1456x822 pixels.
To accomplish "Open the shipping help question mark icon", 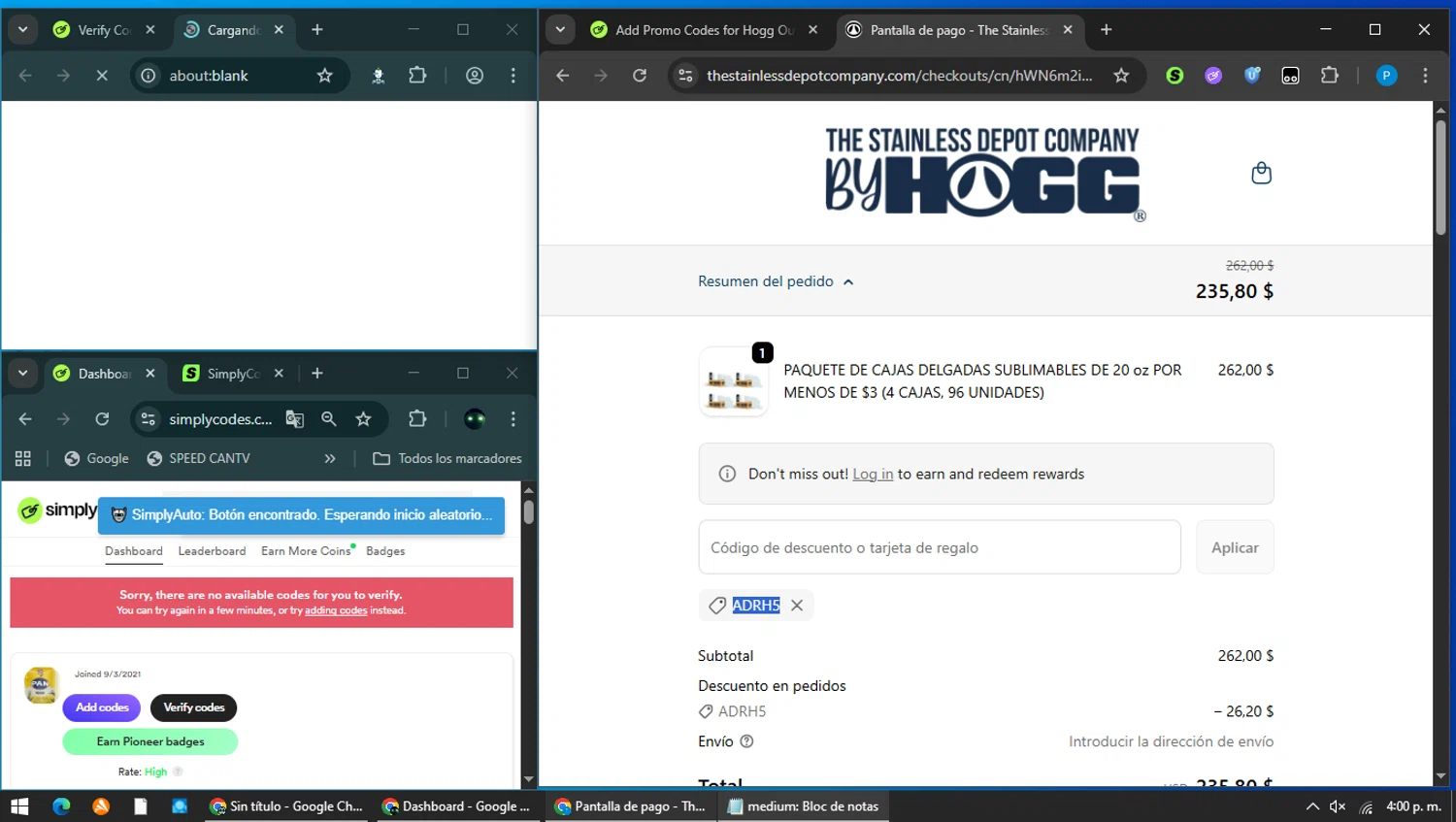I will pyautogui.click(x=746, y=741).
